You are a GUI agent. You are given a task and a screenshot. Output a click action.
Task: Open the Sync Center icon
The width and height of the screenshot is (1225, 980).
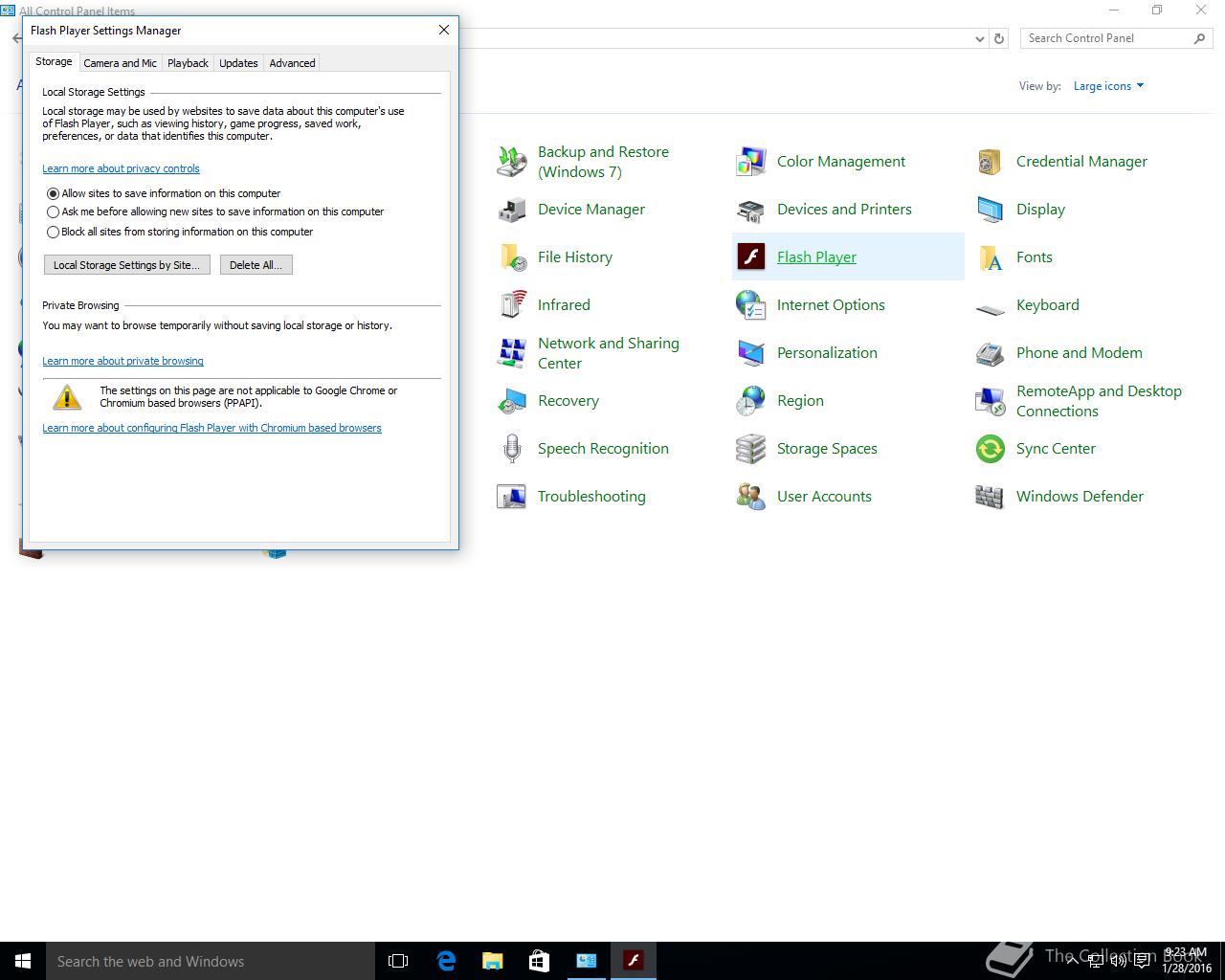991,449
